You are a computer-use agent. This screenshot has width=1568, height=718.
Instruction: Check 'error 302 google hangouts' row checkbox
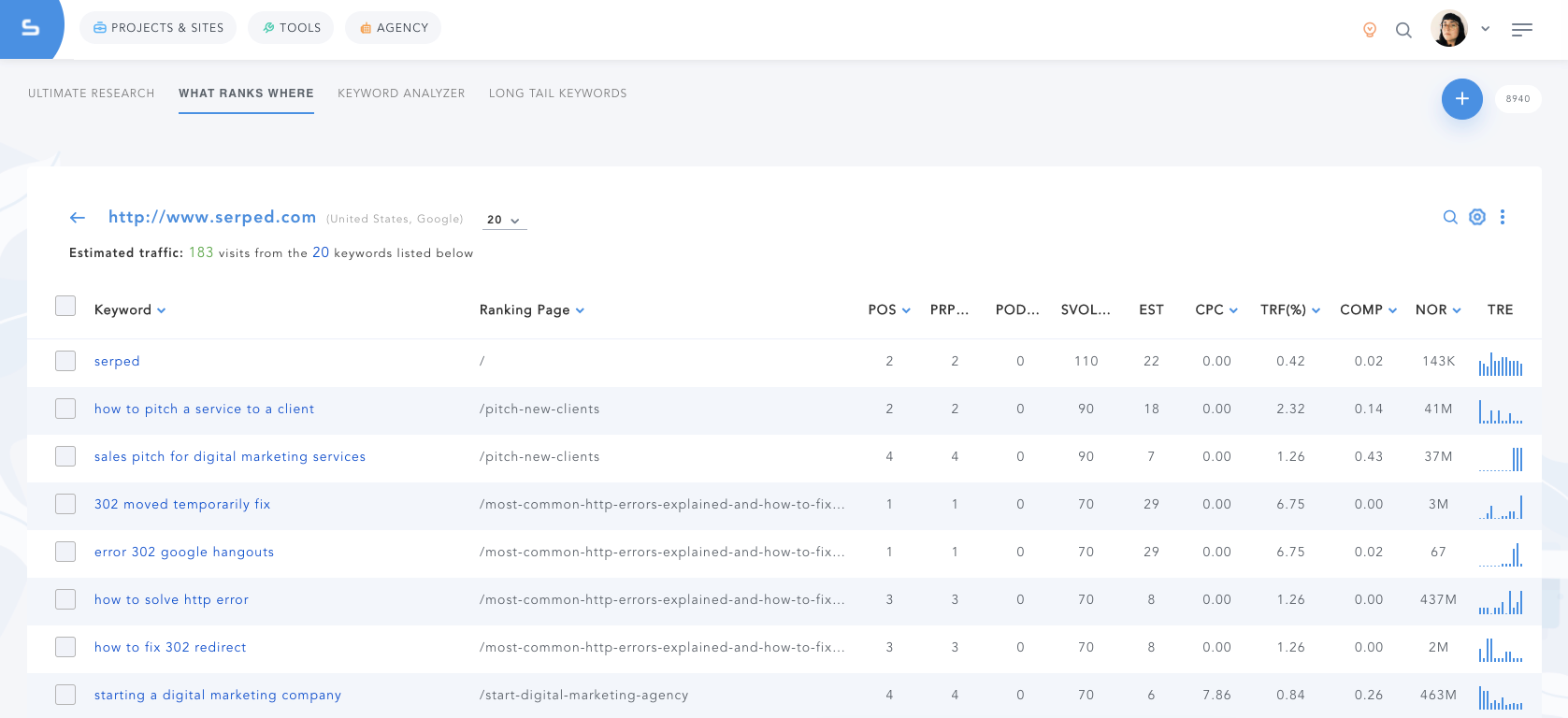pos(65,552)
